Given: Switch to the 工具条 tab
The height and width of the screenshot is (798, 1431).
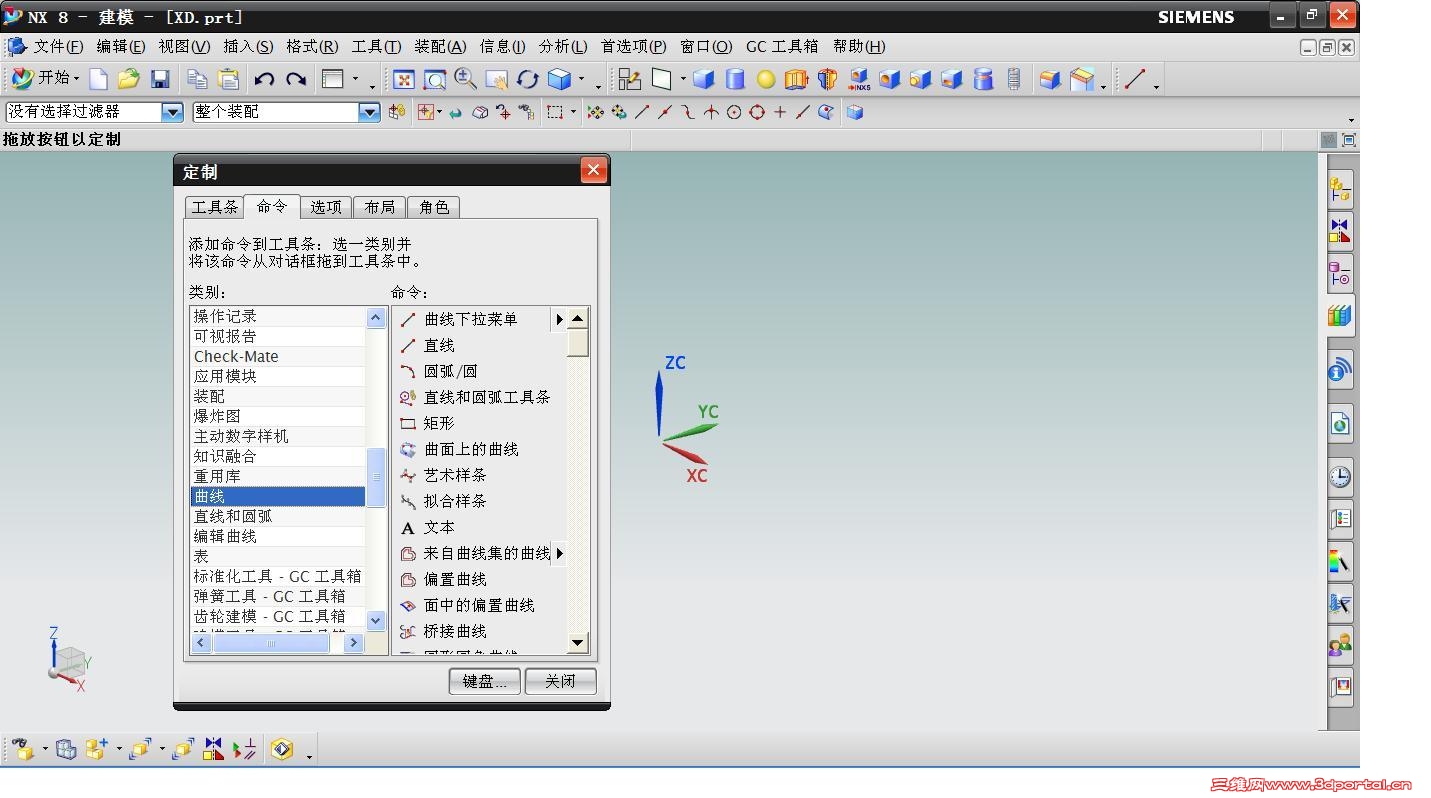Looking at the screenshot, I should click(215, 207).
